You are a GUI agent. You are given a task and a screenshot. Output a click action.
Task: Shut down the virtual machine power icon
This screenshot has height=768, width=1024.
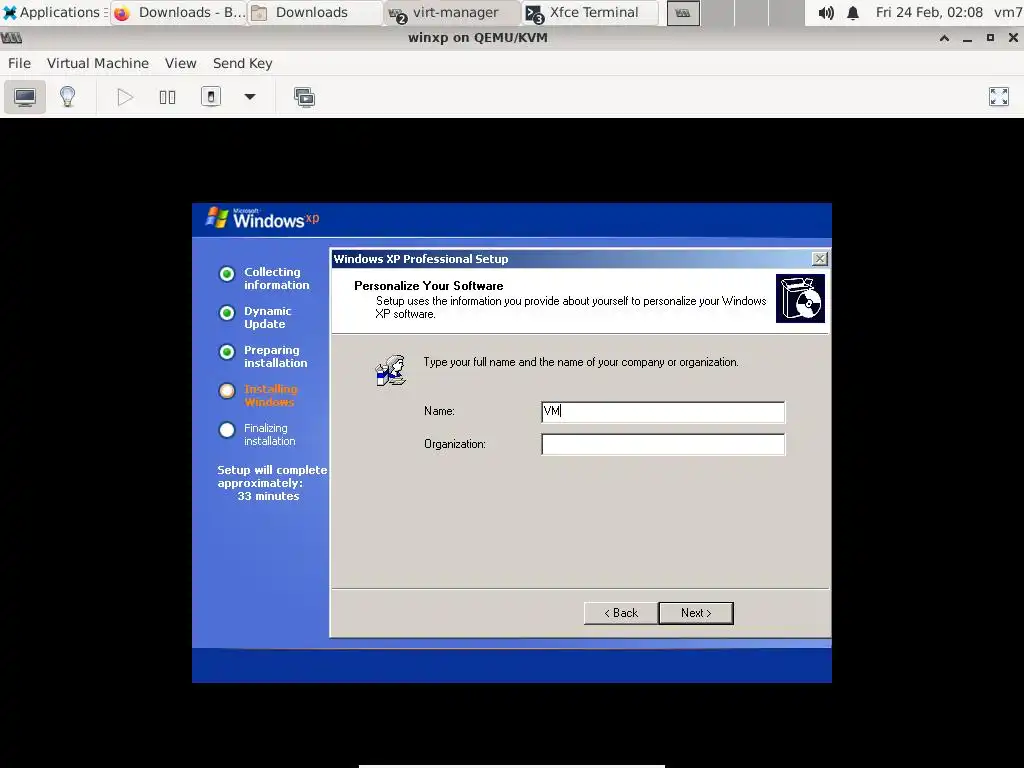pos(210,97)
